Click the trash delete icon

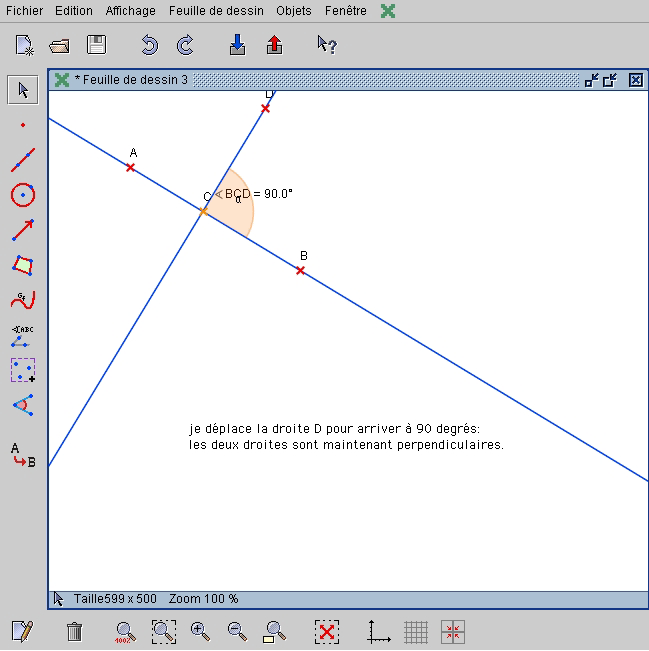pyautogui.click(x=74, y=632)
